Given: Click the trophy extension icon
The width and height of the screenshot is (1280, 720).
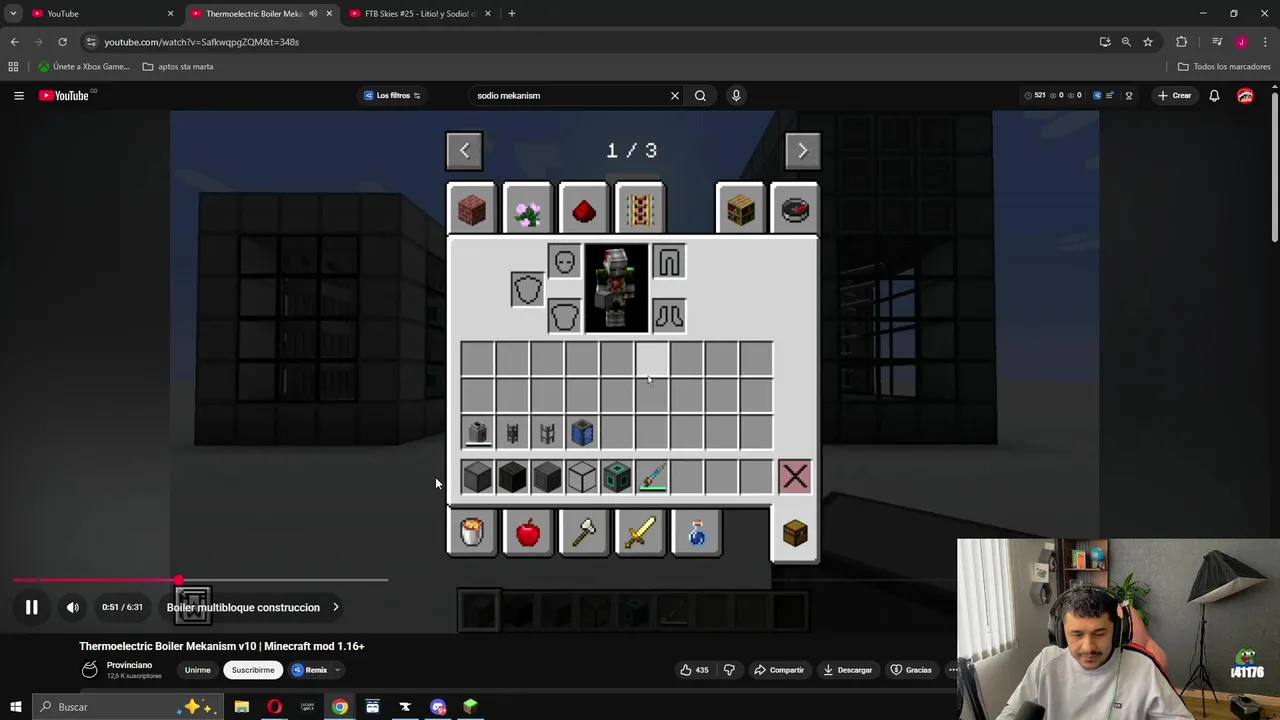Looking at the screenshot, I should 1129,95.
